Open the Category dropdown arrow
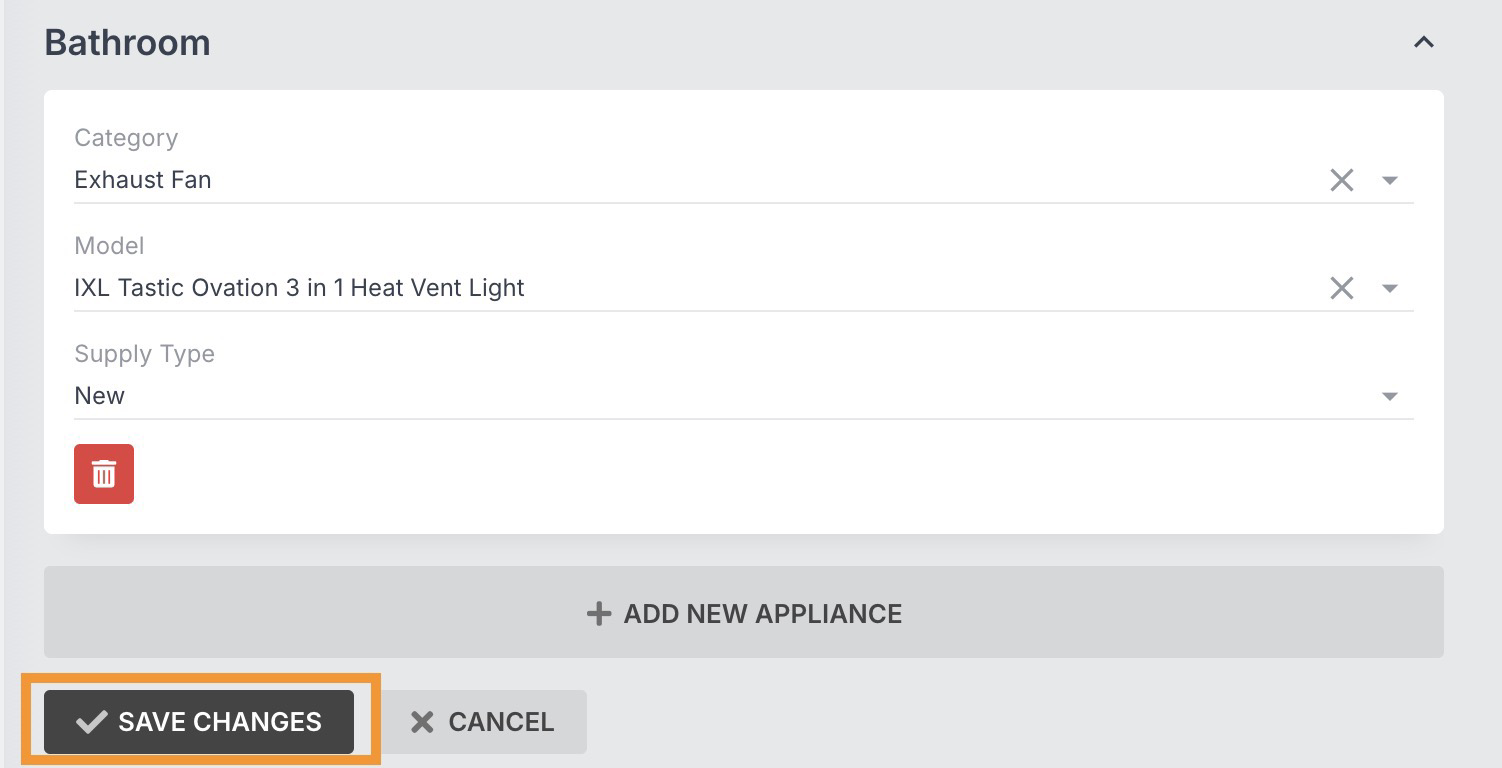Screen dimensions: 1502x768 (1389, 181)
